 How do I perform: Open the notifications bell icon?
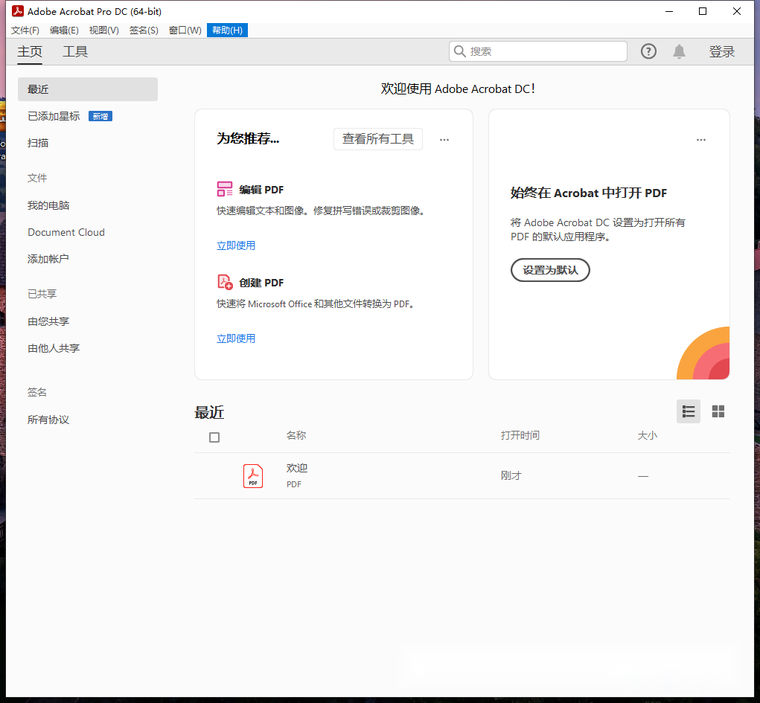pyautogui.click(x=679, y=51)
